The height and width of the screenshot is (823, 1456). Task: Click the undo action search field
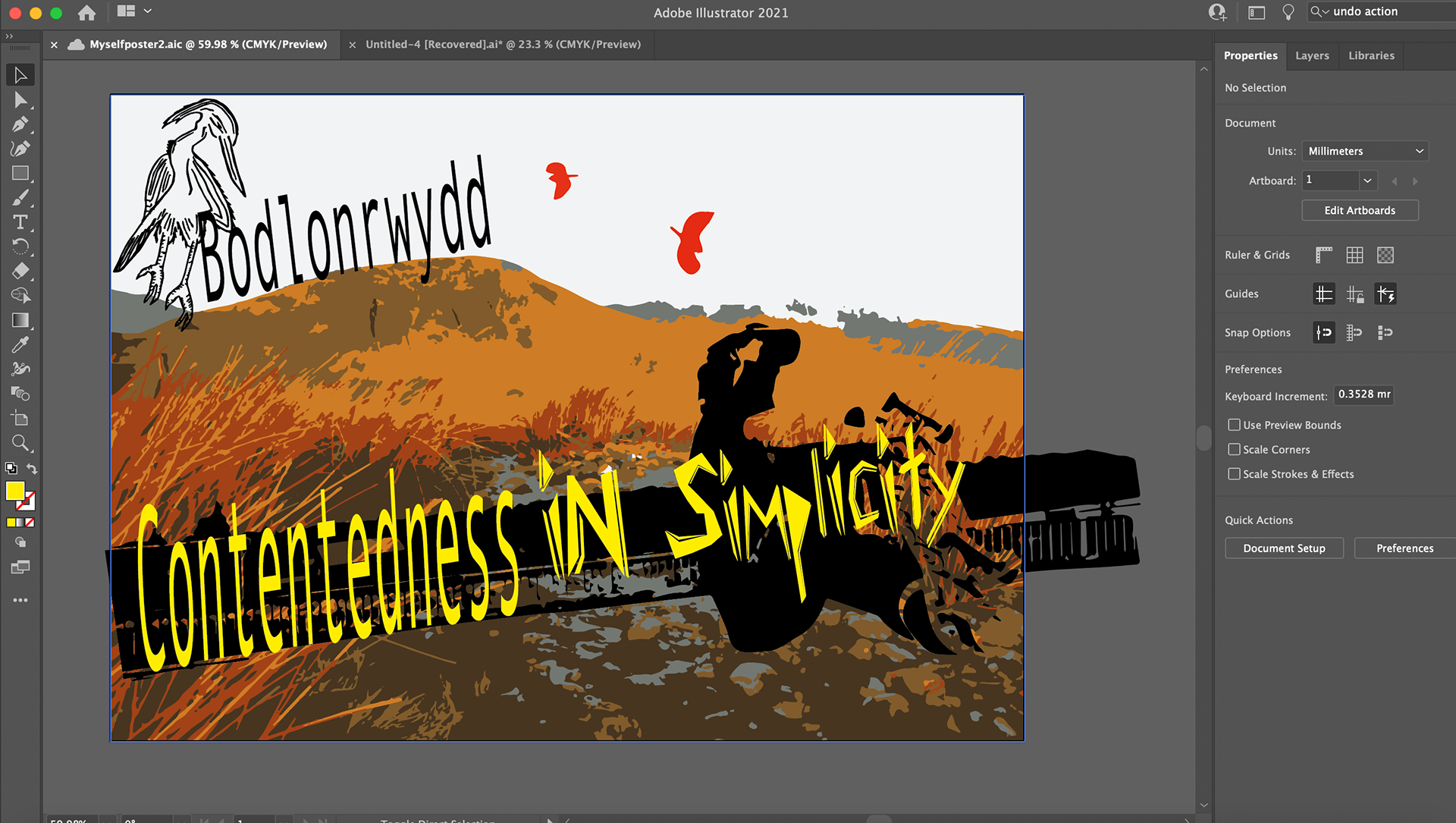click(1382, 11)
